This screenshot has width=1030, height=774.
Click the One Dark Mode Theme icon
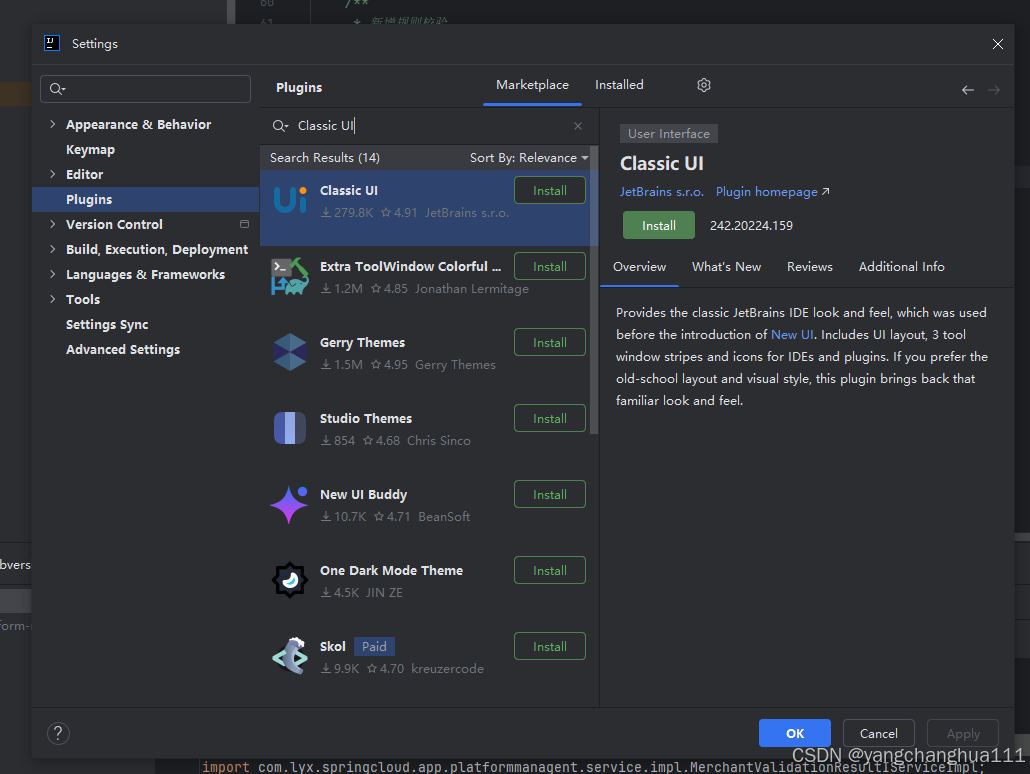coord(290,580)
